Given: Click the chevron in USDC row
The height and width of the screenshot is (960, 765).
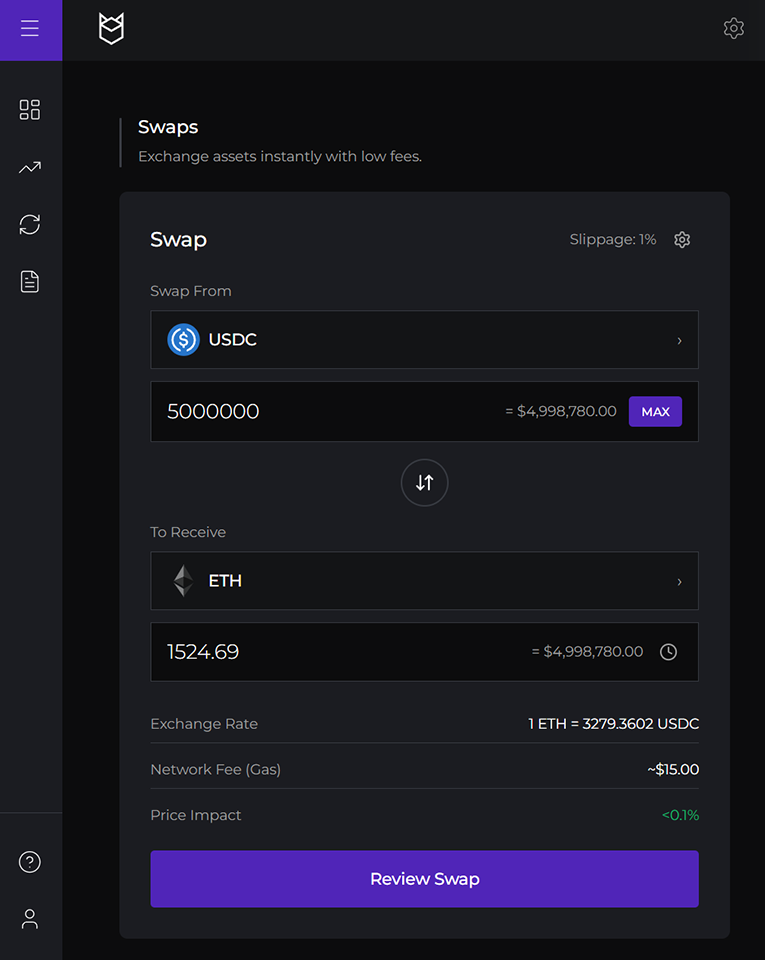Looking at the screenshot, I should tap(679, 341).
